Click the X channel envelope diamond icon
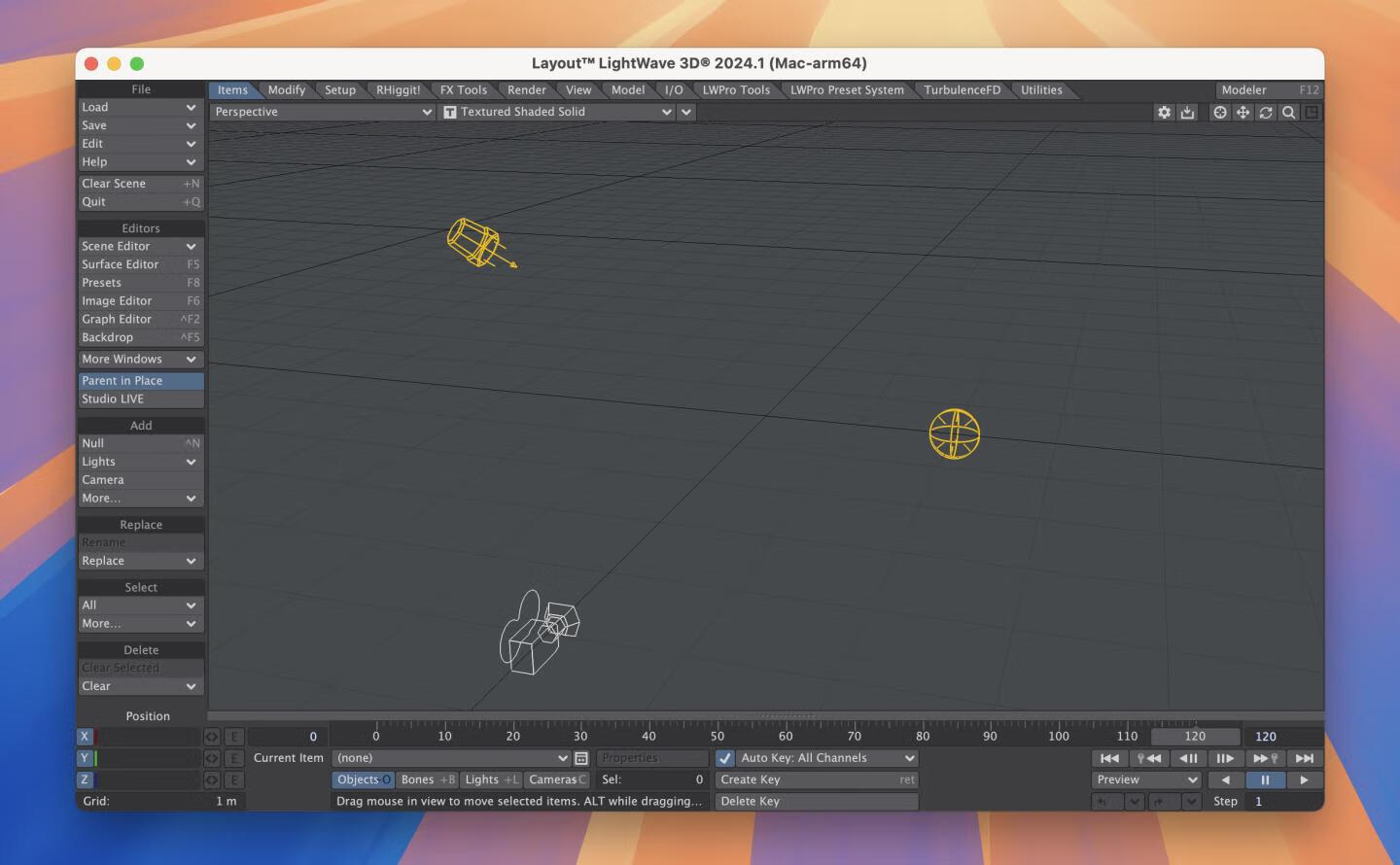Image resolution: width=1400 pixels, height=865 pixels. (211, 737)
